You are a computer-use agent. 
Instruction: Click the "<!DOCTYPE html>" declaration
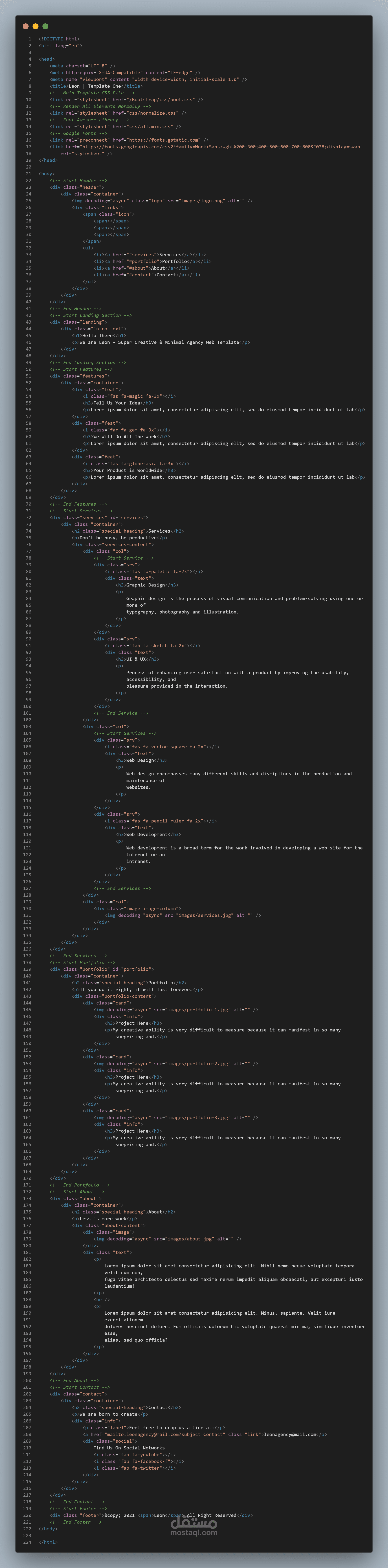point(59,39)
